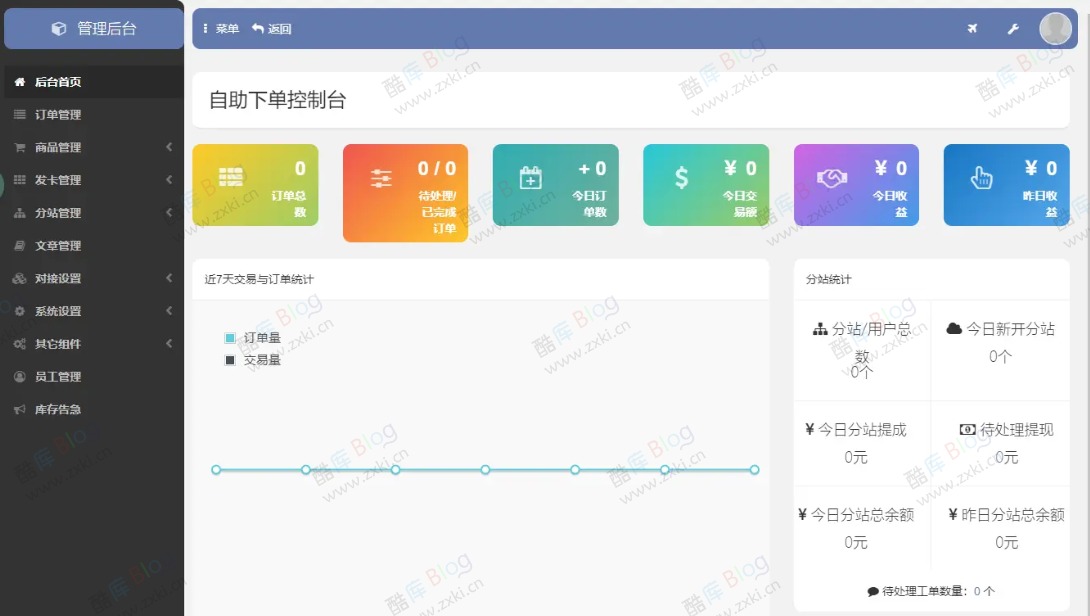
Task: Click the 今日交易额 stat card
Action: [x=706, y=184]
